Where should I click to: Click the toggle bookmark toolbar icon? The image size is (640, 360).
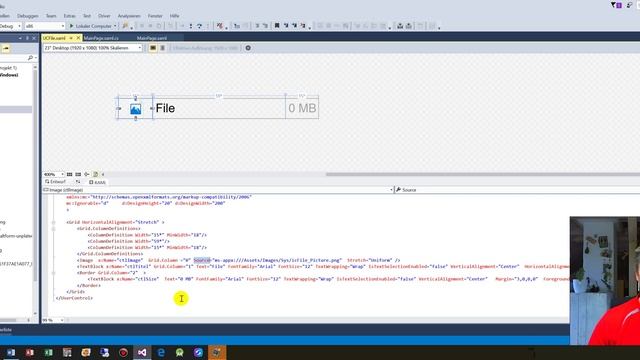pyautogui.click(x=277, y=26)
